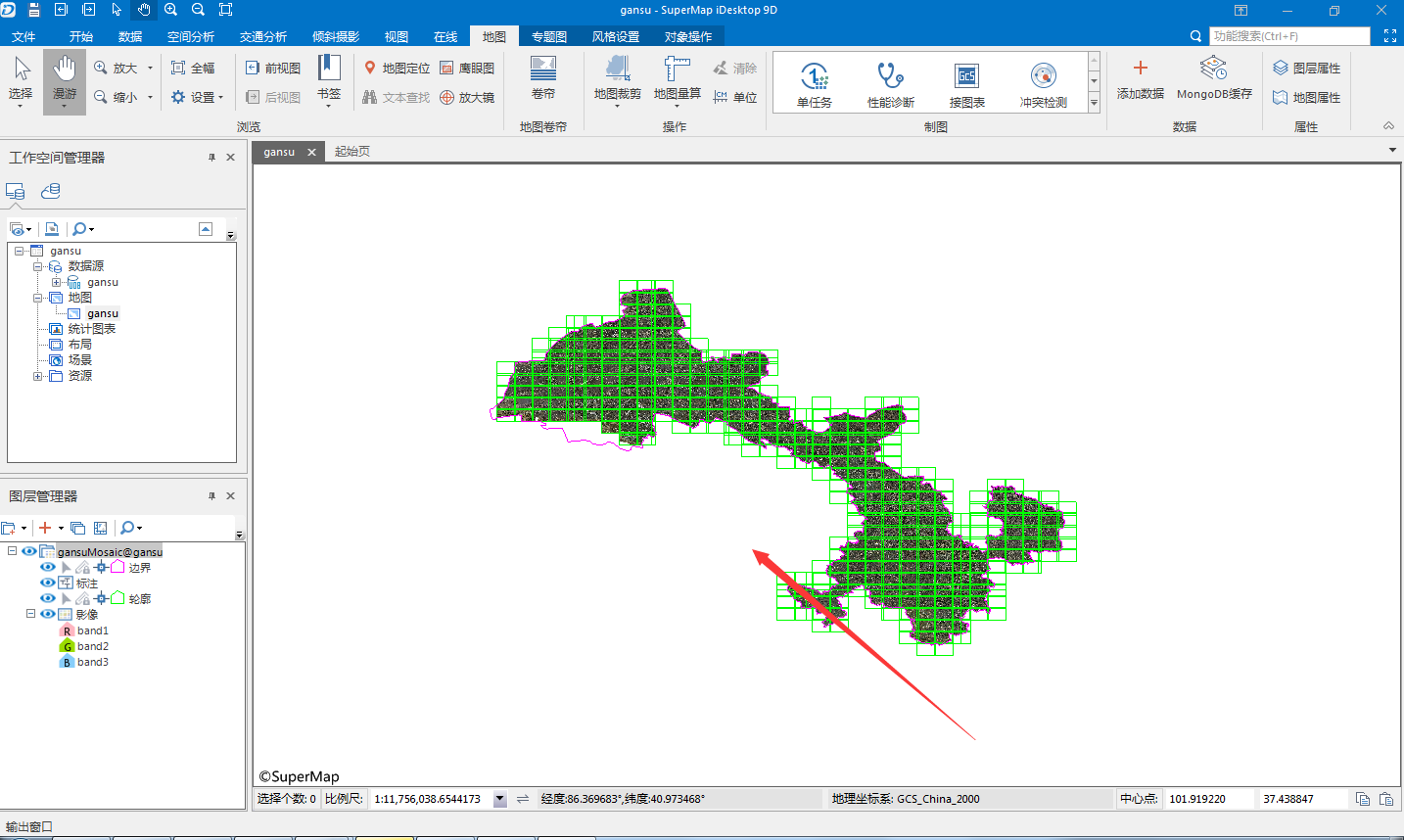Click the 缩小 zoom-out tool
1404x840 pixels.
pyautogui.click(x=117, y=97)
